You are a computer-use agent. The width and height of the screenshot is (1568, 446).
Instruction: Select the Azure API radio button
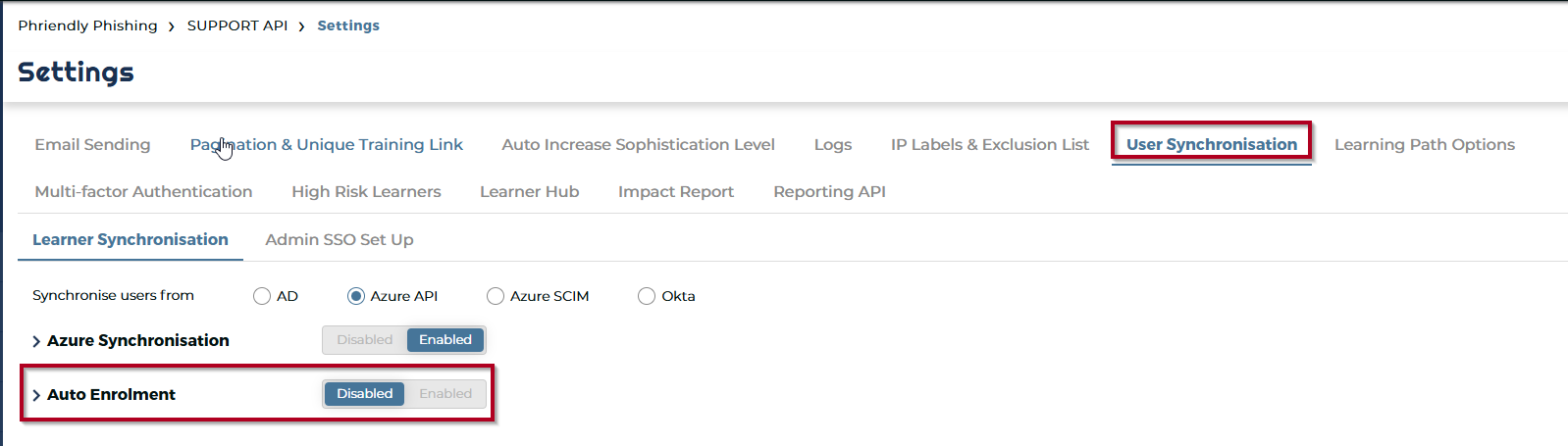[x=356, y=296]
